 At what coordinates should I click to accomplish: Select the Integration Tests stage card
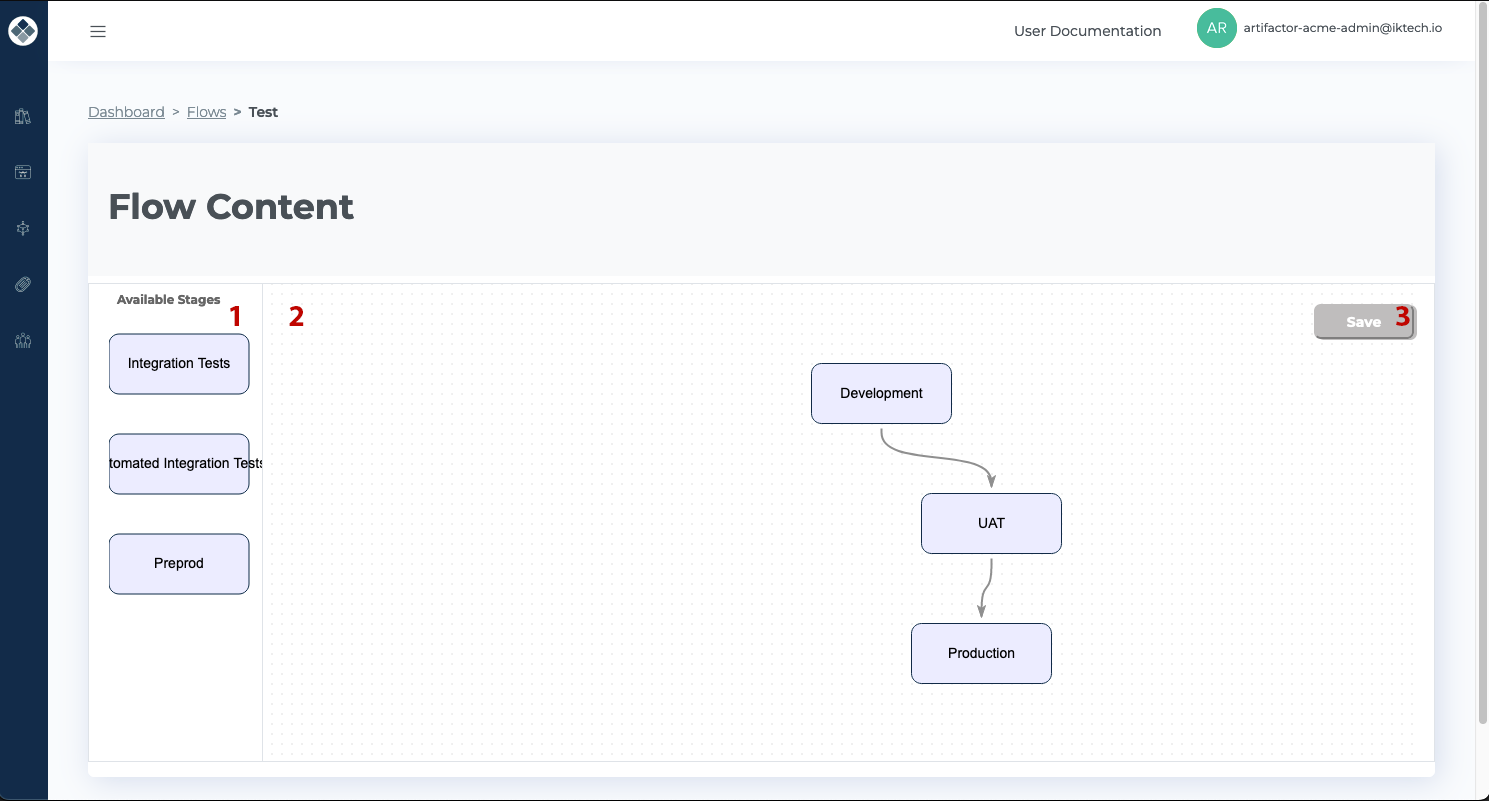coord(179,363)
